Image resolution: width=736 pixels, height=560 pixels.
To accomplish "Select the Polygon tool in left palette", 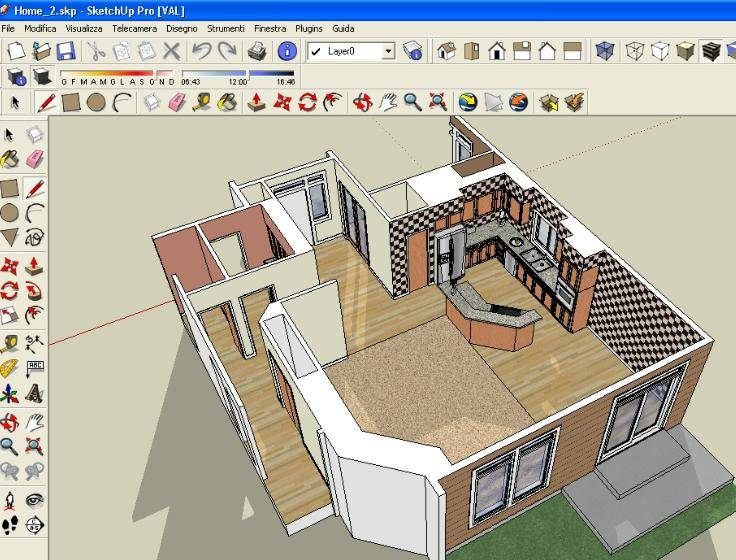I will tap(9, 238).
